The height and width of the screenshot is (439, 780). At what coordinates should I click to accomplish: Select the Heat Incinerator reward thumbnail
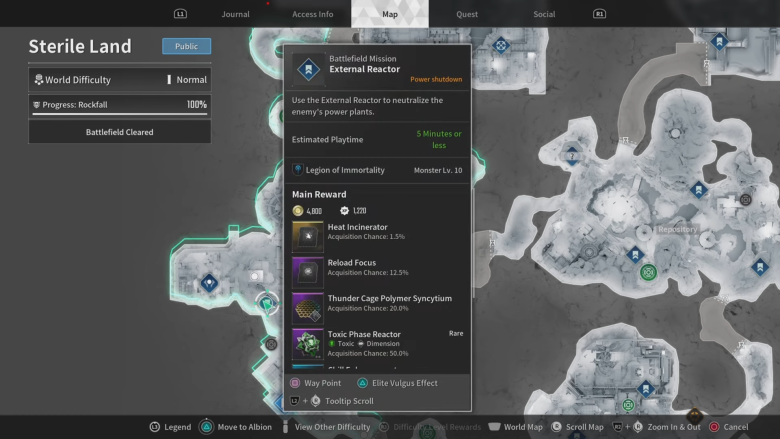pos(307,237)
